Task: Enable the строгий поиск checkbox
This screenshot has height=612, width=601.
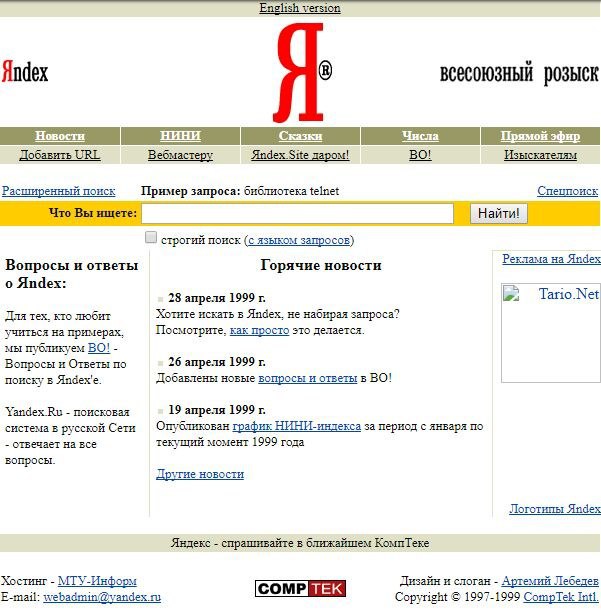Action: pos(151,238)
